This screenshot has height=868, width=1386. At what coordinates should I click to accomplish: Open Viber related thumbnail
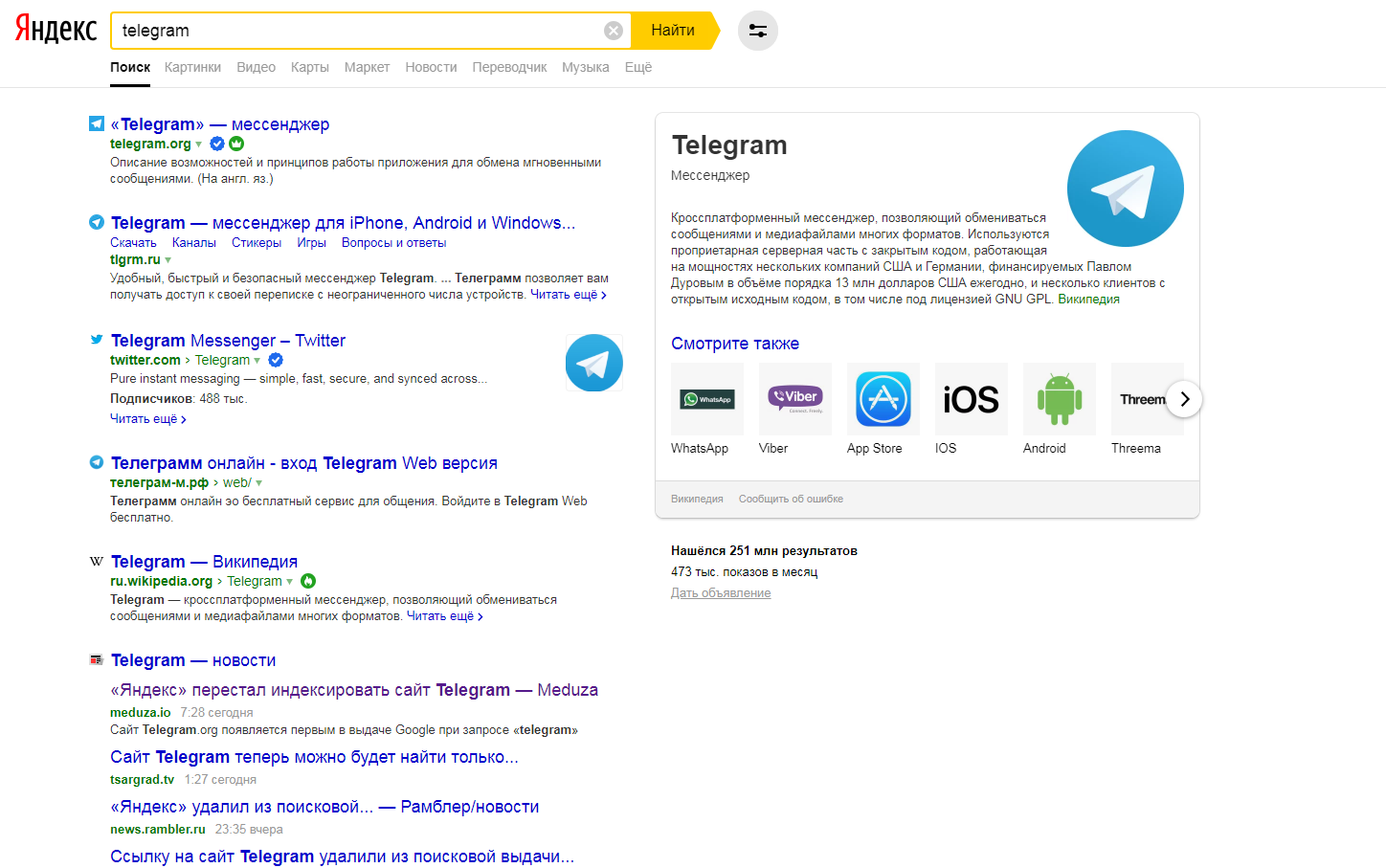795,399
